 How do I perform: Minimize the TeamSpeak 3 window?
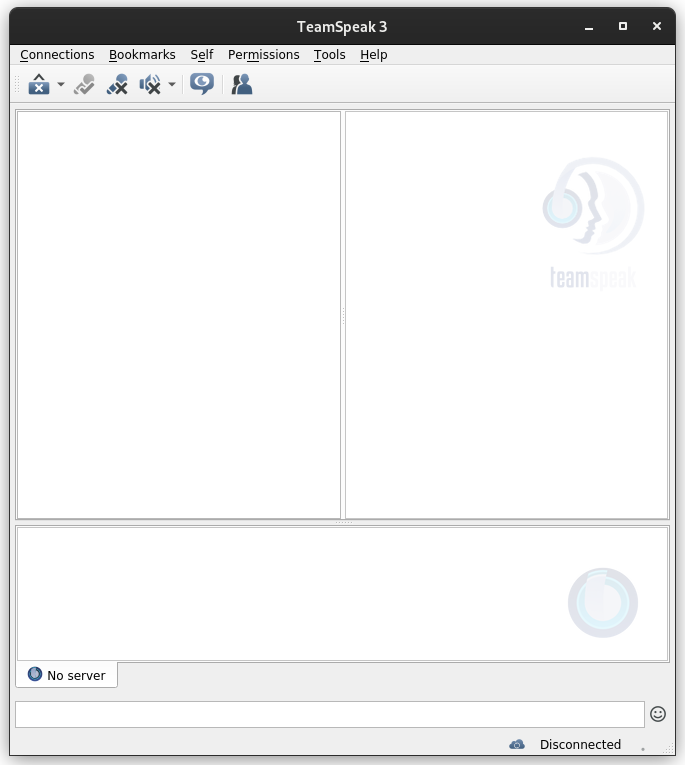(589, 27)
